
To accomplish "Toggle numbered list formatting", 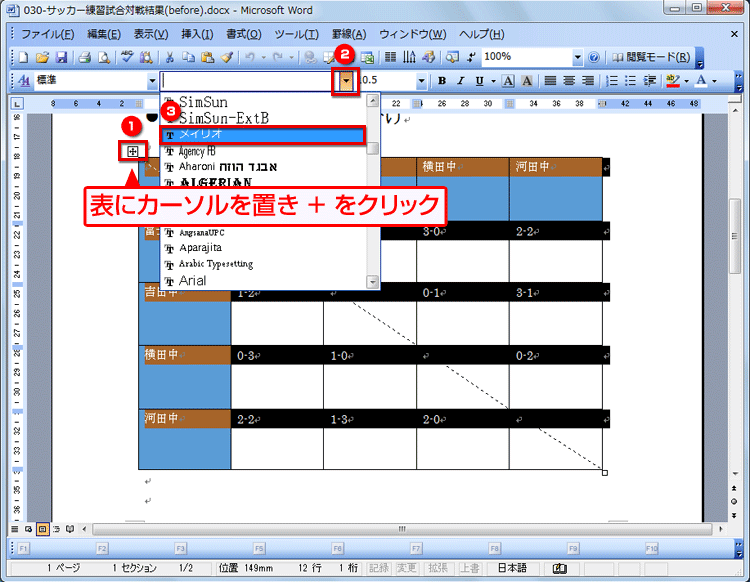I will point(612,81).
